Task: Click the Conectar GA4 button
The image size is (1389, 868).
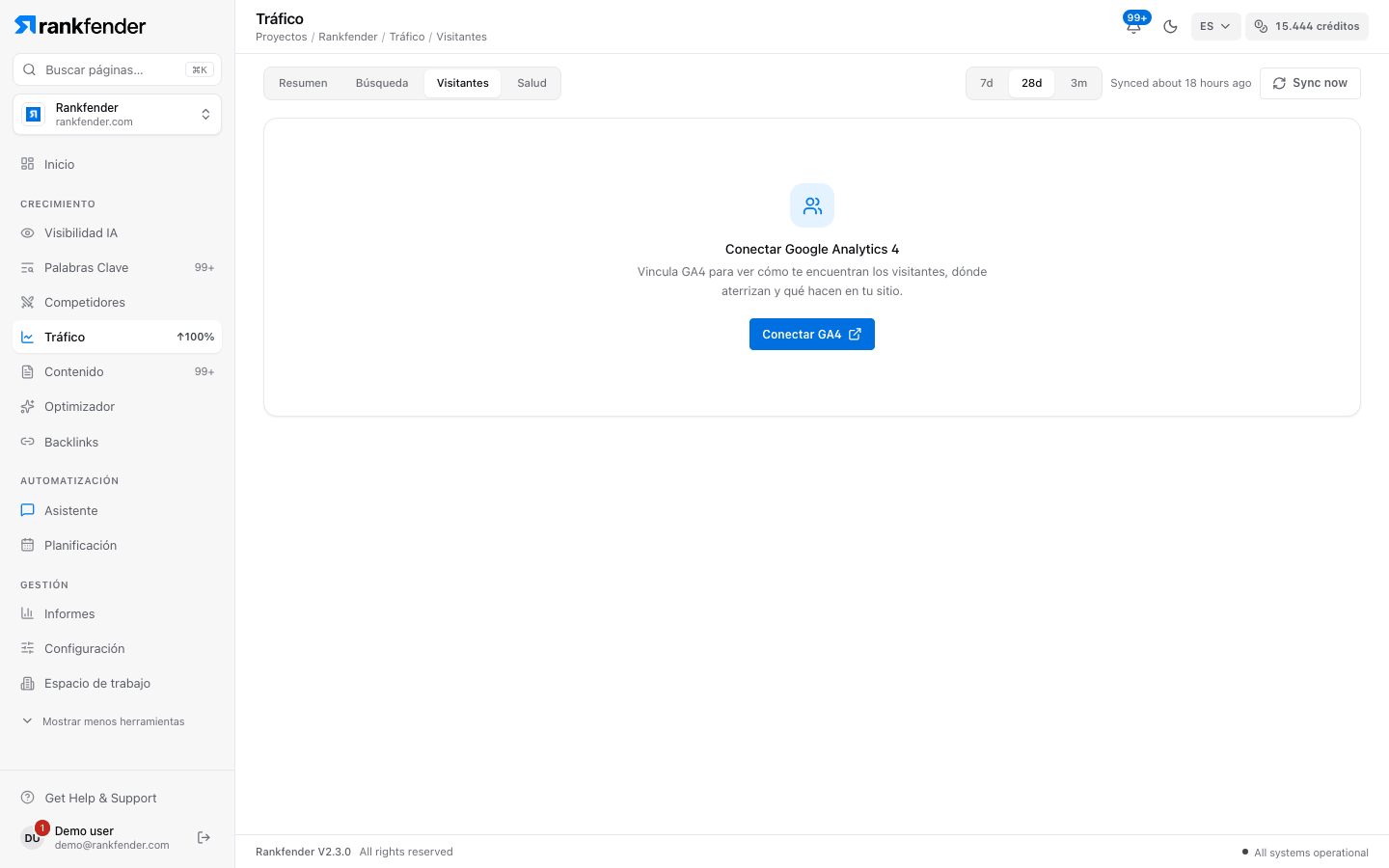Action: (x=812, y=335)
